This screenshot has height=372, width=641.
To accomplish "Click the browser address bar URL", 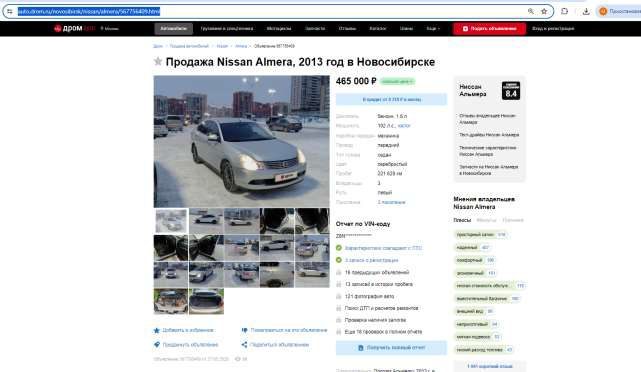I will coord(89,11).
